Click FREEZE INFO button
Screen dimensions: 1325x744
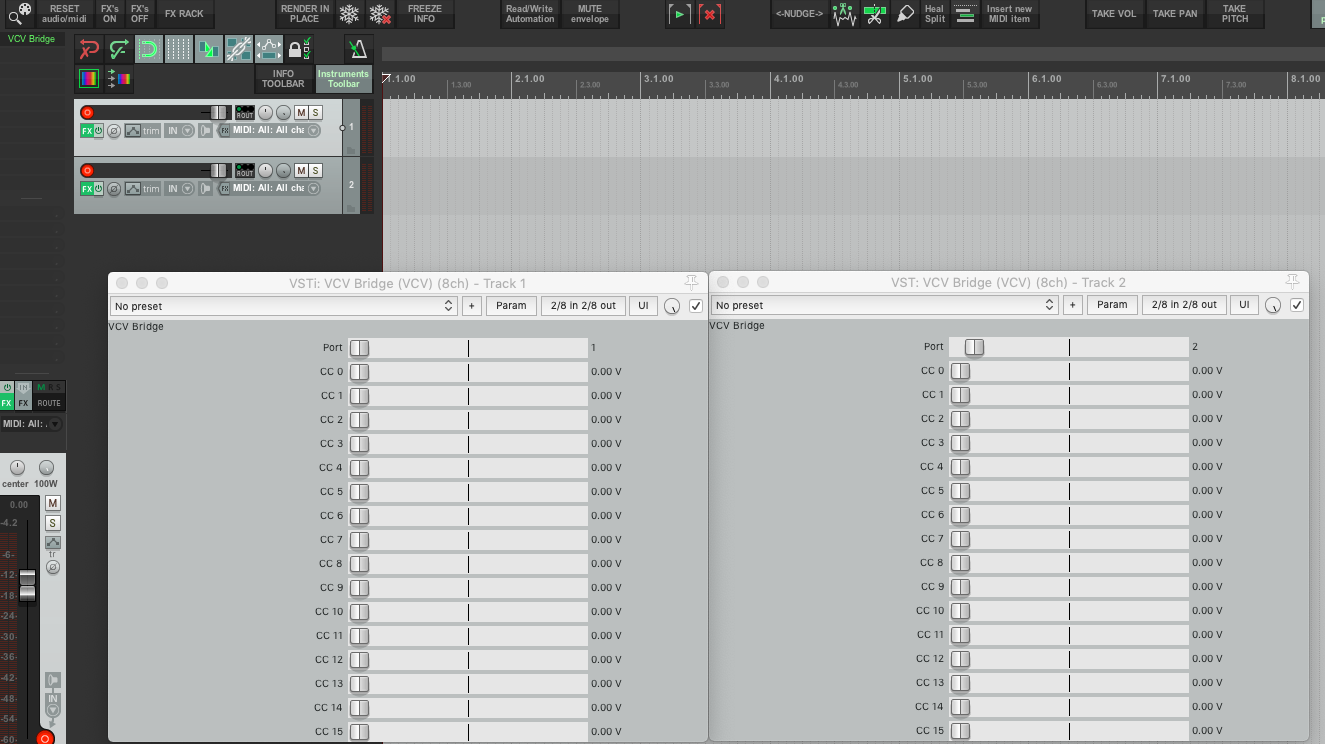point(425,14)
